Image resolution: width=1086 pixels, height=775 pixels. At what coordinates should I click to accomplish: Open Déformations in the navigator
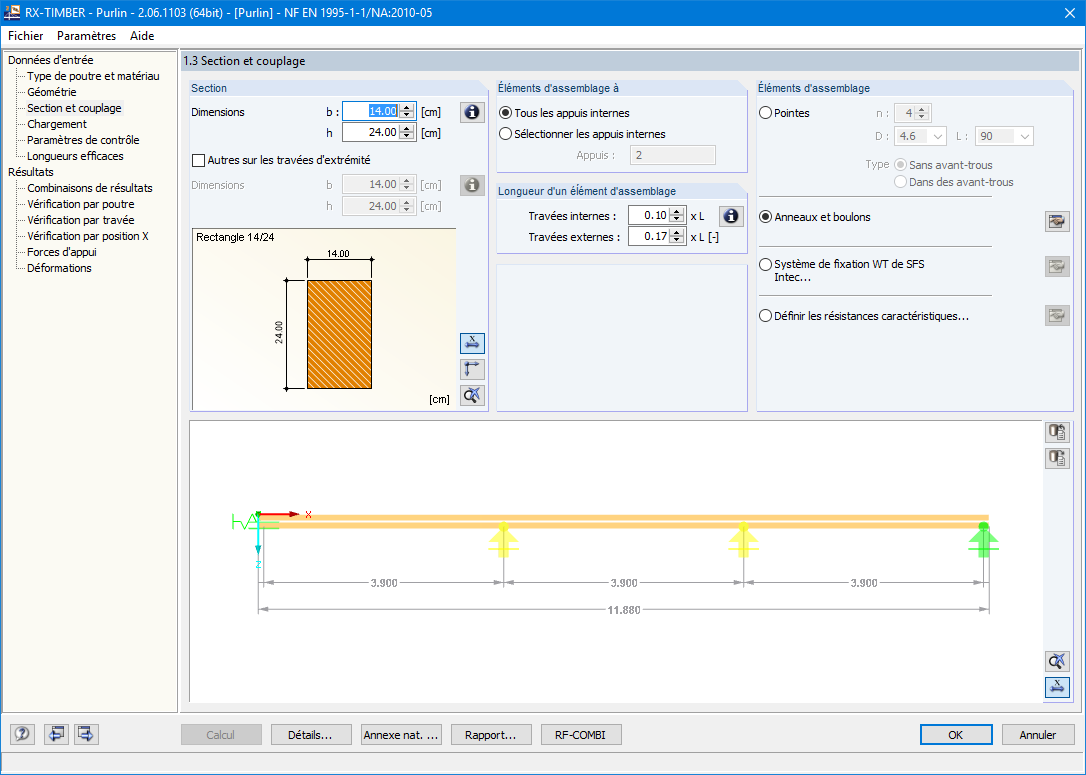[x=60, y=268]
